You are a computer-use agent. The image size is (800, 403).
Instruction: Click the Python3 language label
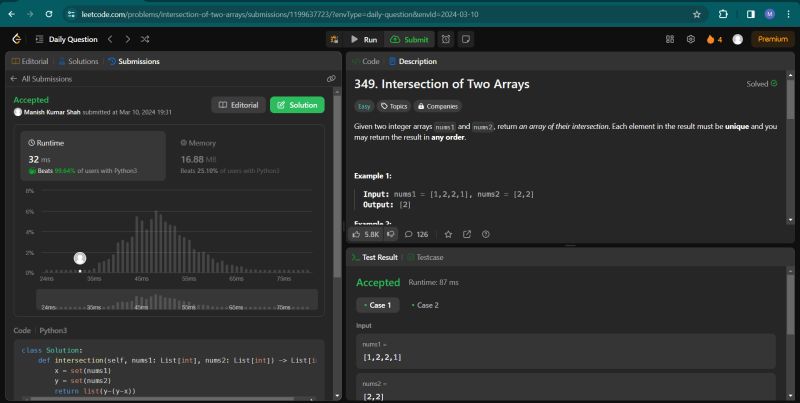tap(53, 331)
